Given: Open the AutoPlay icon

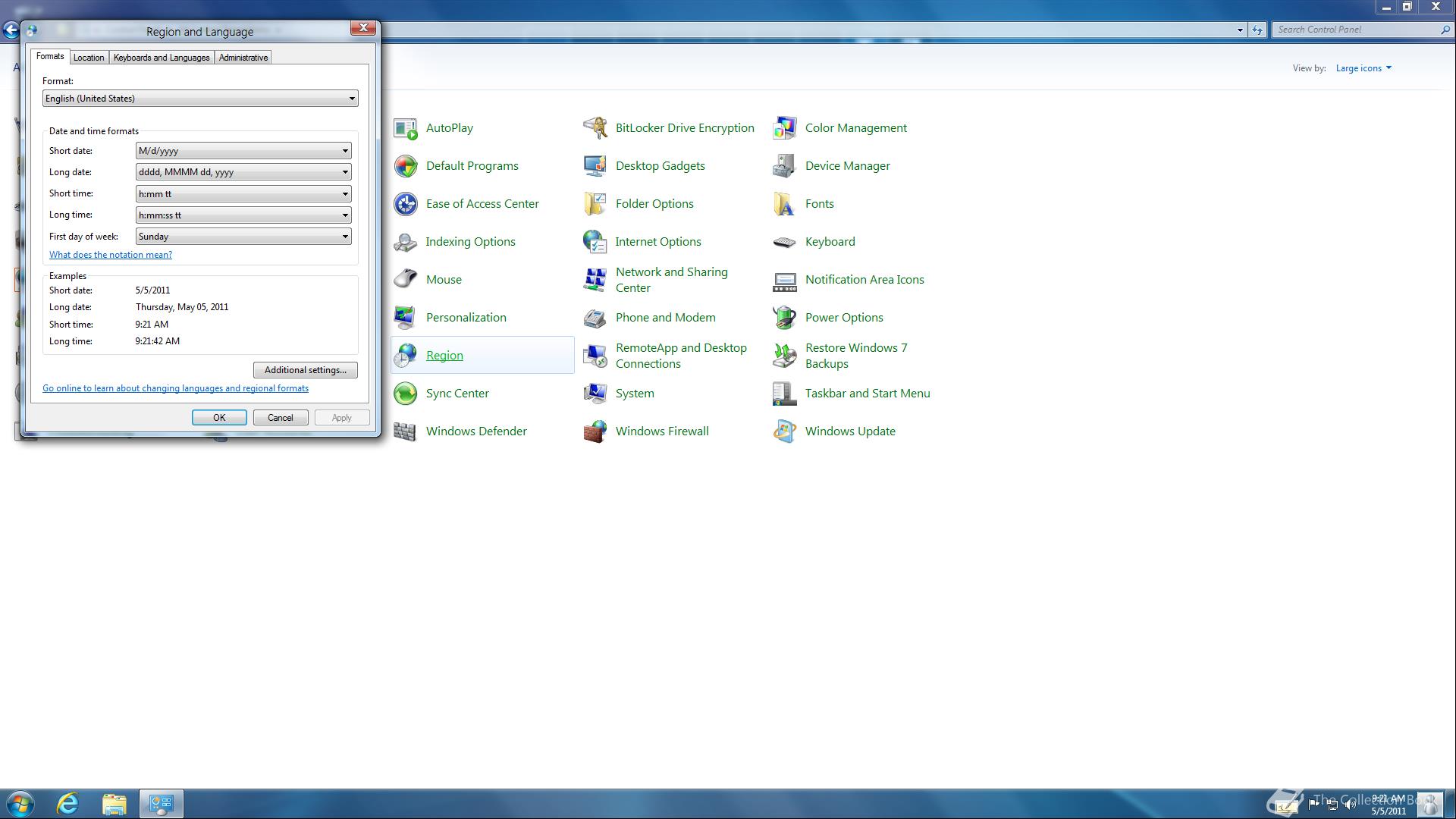Looking at the screenshot, I should (406, 128).
